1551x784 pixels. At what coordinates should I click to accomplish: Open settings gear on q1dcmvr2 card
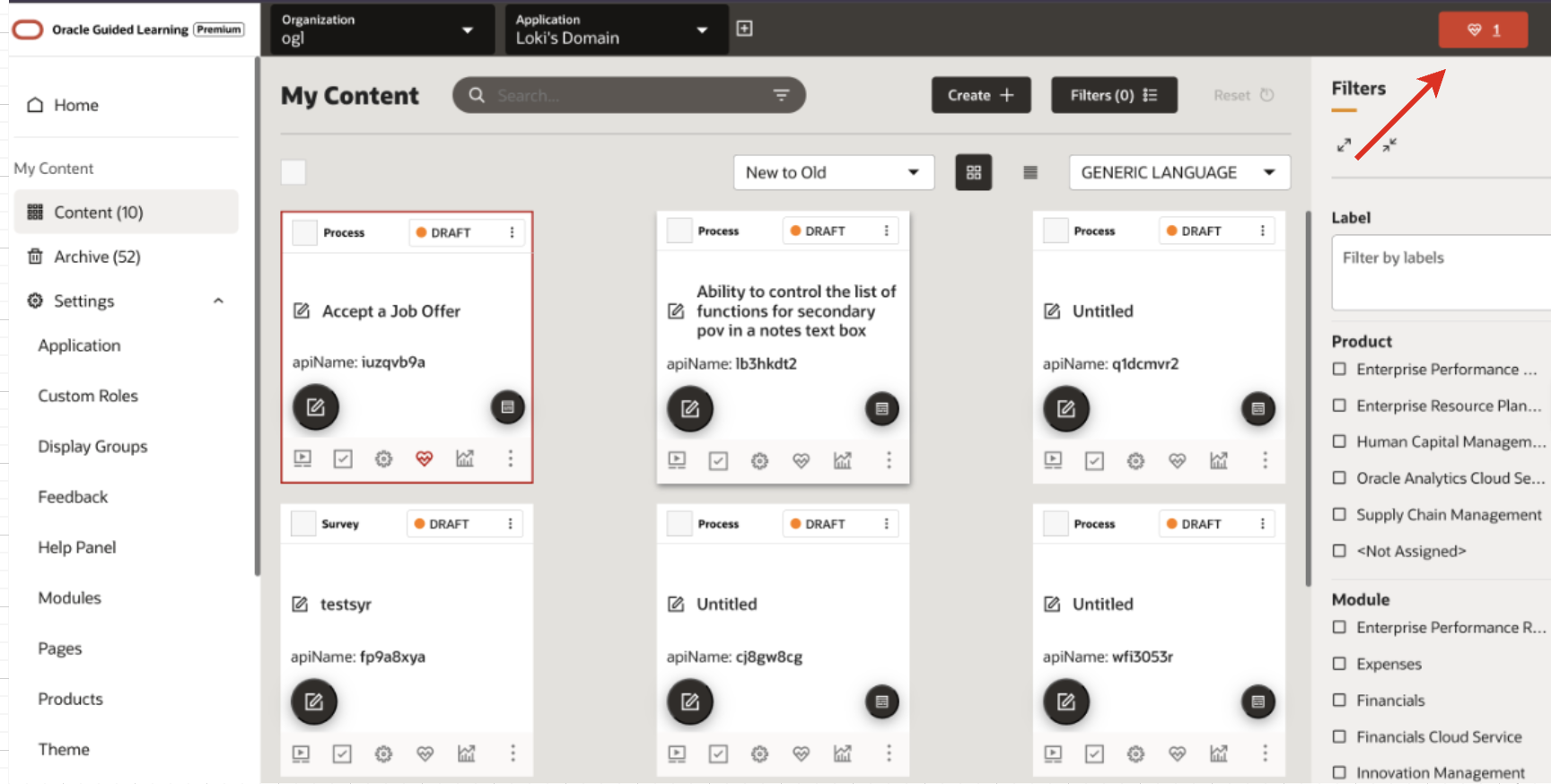pyautogui.click(x=1135, y=460)
